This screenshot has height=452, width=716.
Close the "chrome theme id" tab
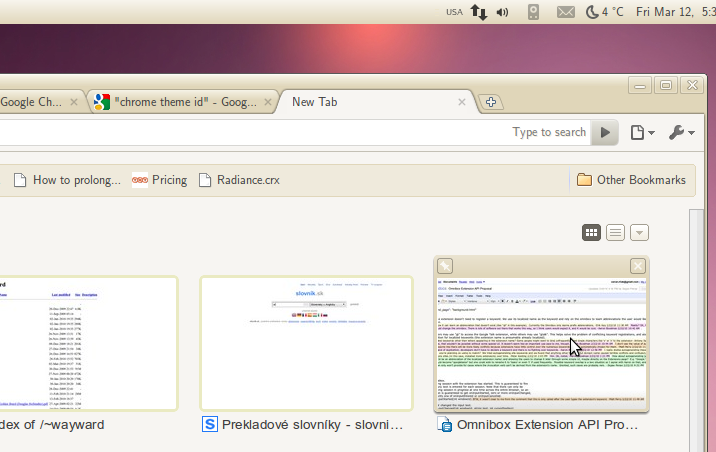[x=268, y=102]
